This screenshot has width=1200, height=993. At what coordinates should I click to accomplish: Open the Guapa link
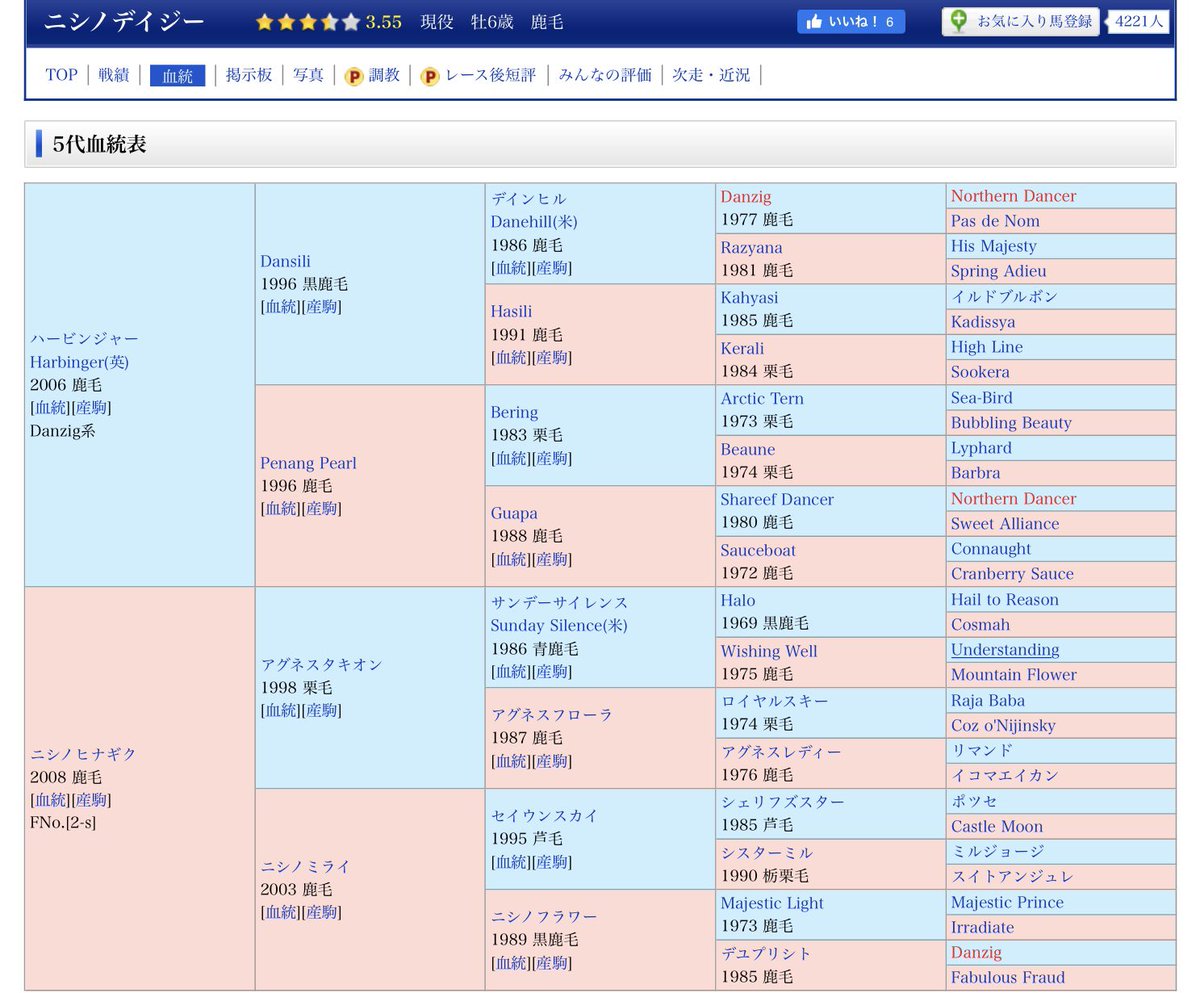(514, 513)
